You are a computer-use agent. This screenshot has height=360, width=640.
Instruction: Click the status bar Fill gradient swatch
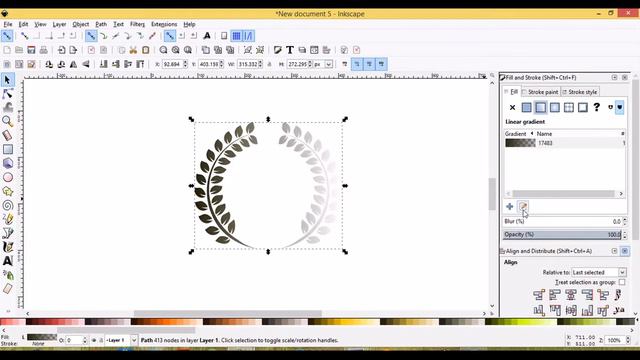pyautogui.click(x=42, y=337)
